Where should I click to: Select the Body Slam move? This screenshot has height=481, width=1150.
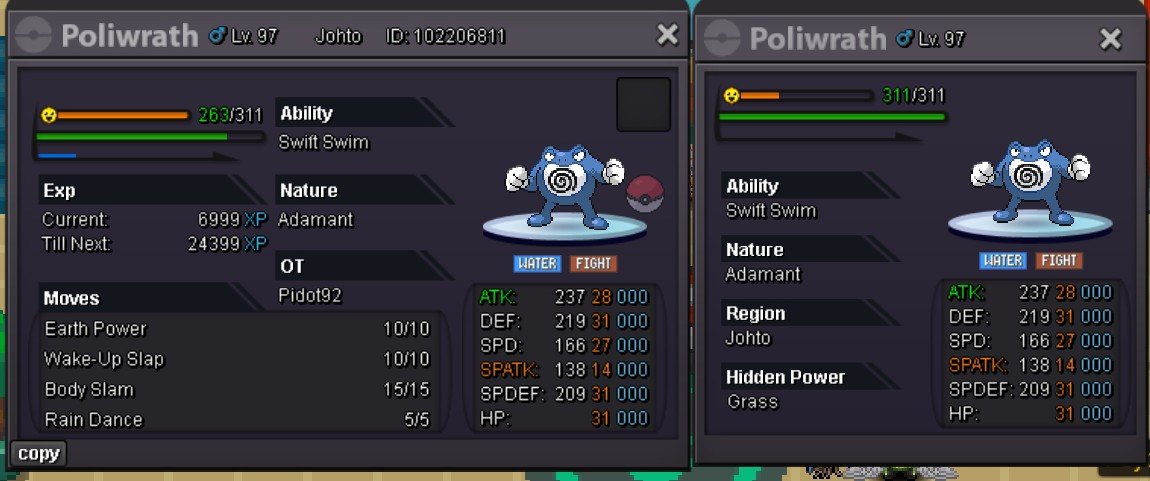pos(237,389)
